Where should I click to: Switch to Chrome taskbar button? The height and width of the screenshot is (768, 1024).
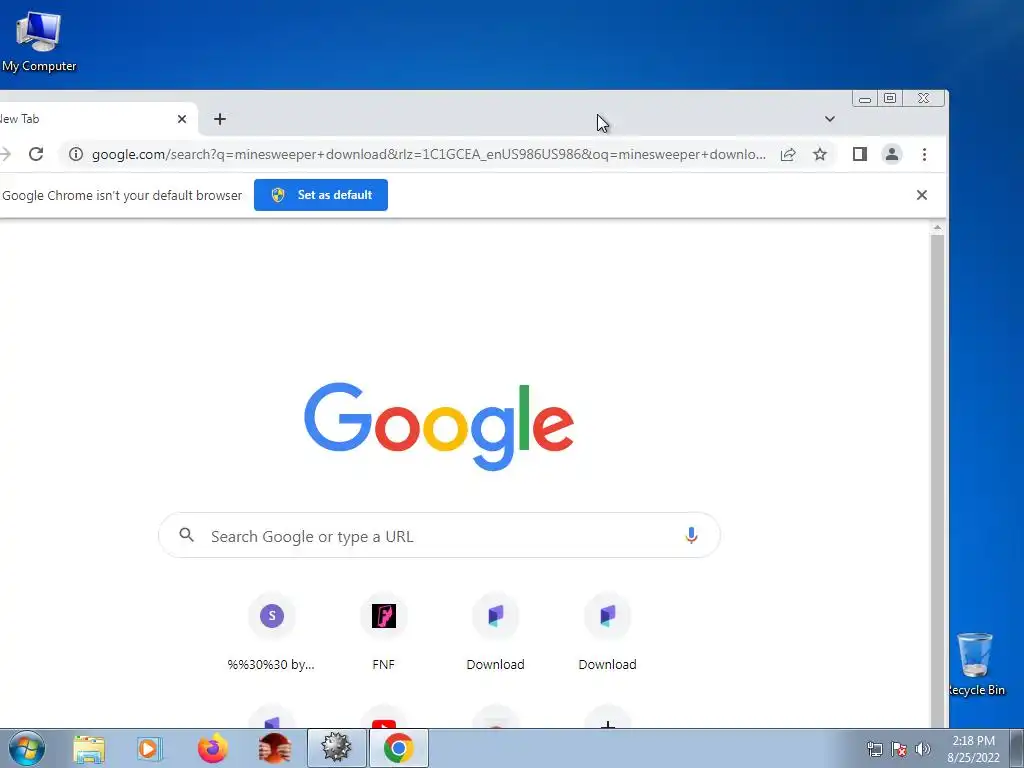pos(398,748)
